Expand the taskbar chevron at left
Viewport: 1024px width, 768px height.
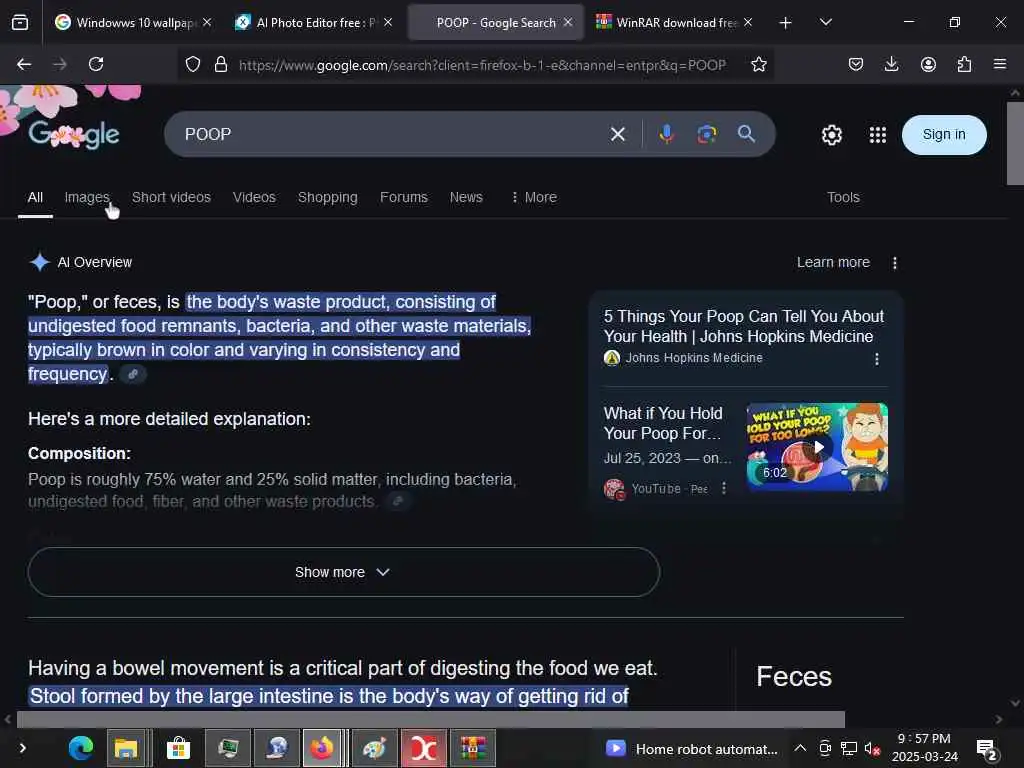click(22, 748)
